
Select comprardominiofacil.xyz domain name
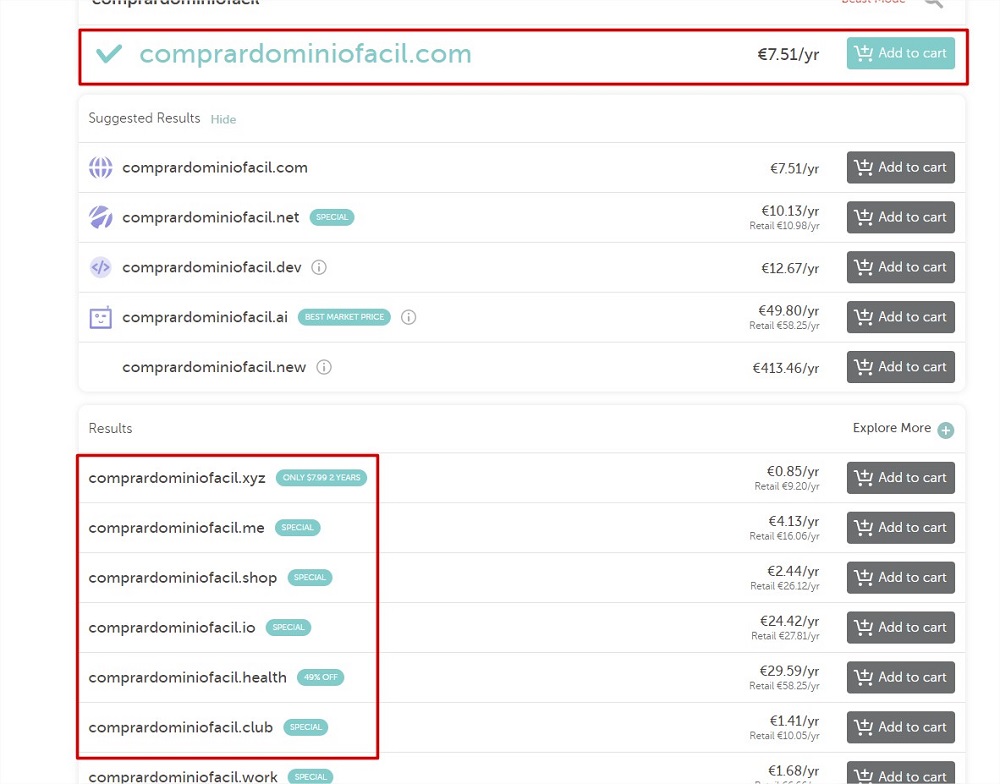[177, 478]
